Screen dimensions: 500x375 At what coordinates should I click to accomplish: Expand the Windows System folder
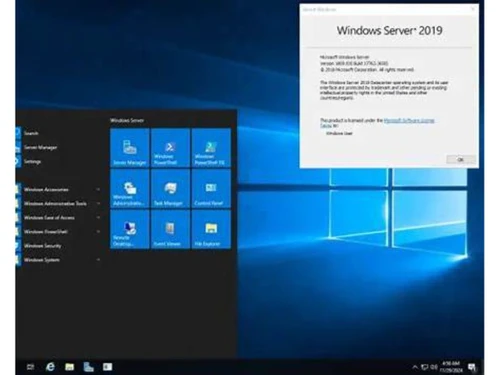pyautogui.click(x=58, y=260)
